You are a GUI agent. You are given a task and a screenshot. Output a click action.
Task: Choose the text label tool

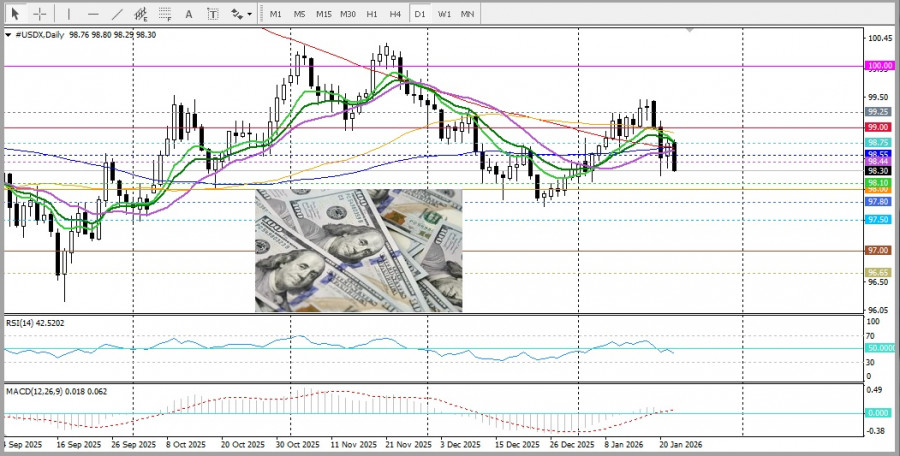213,14
